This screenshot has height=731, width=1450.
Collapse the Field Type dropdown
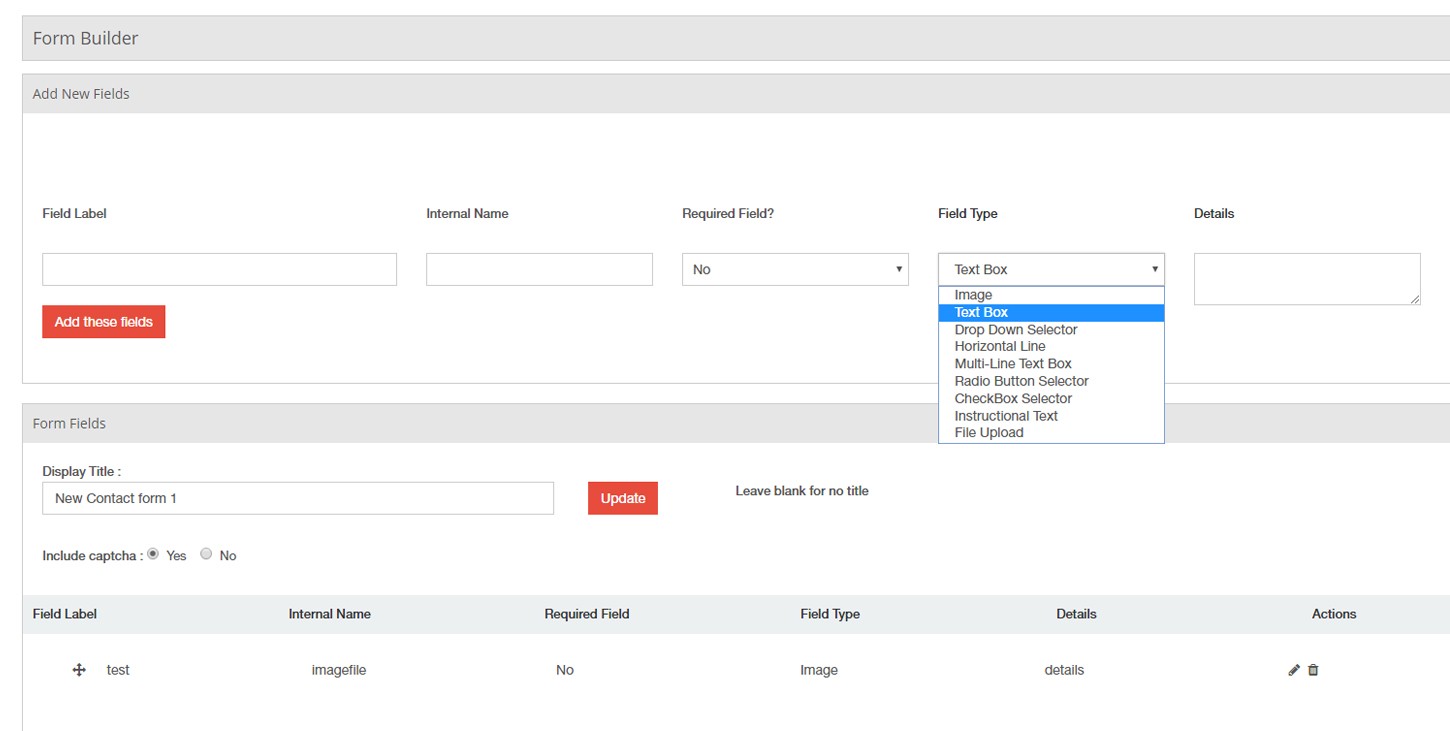[x=1051, y=269]
